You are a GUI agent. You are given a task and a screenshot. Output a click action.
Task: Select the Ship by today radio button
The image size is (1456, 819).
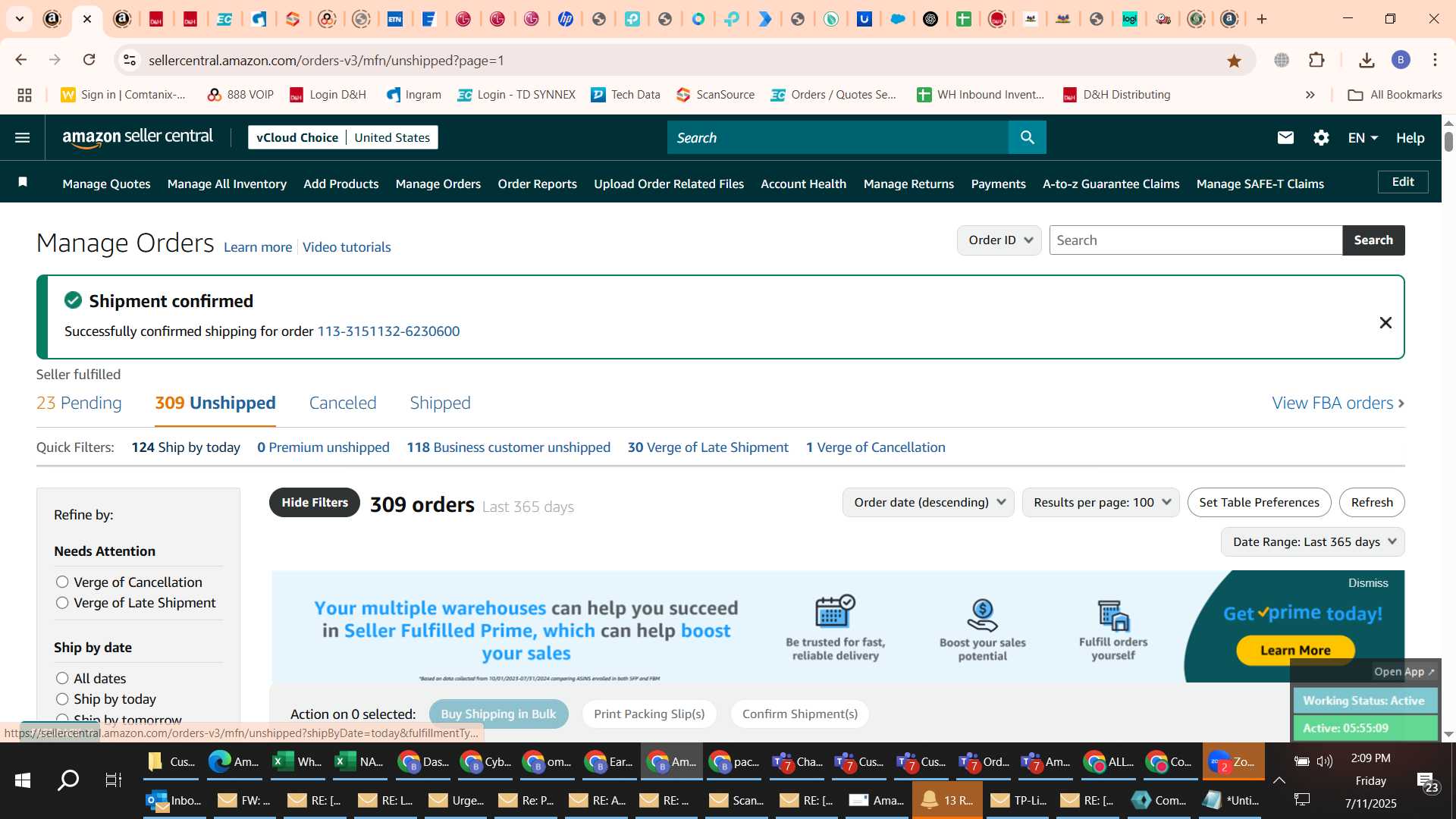pyautogui.click(x=62, y=698)
